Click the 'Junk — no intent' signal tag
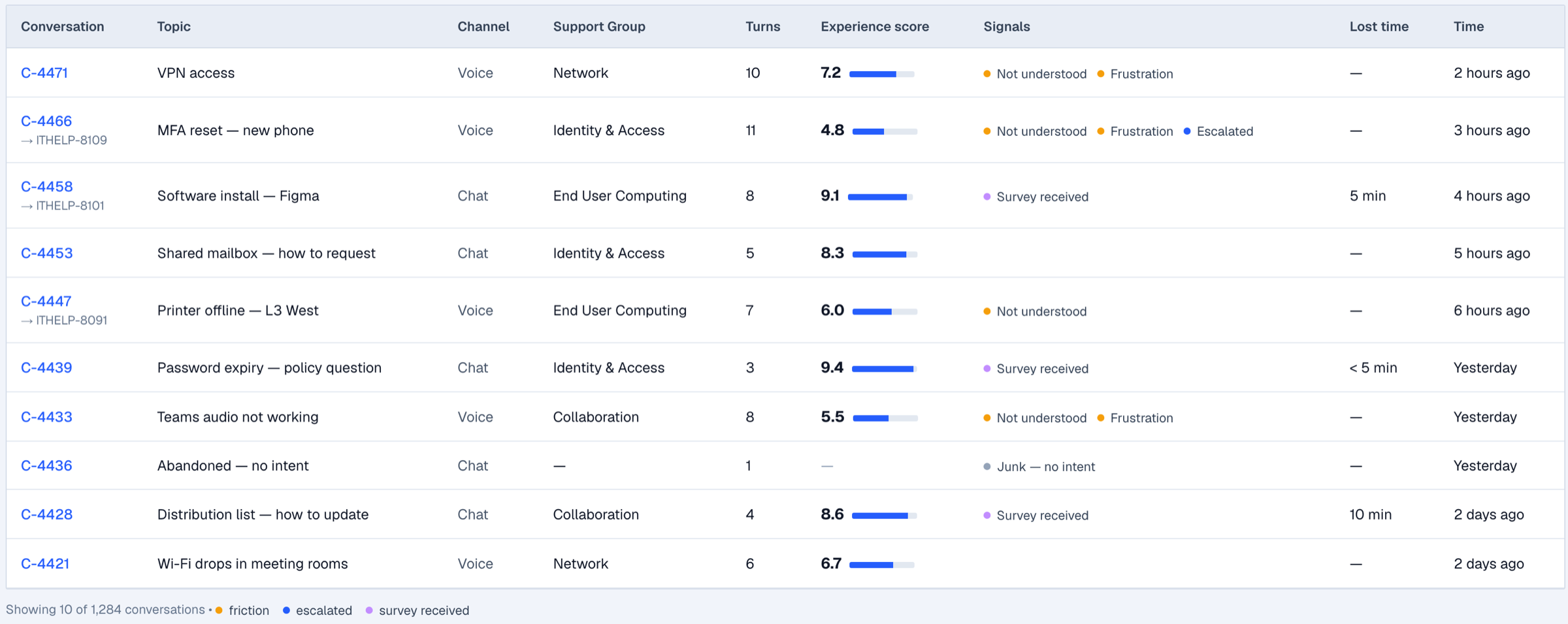 [x=1039, y=467]
